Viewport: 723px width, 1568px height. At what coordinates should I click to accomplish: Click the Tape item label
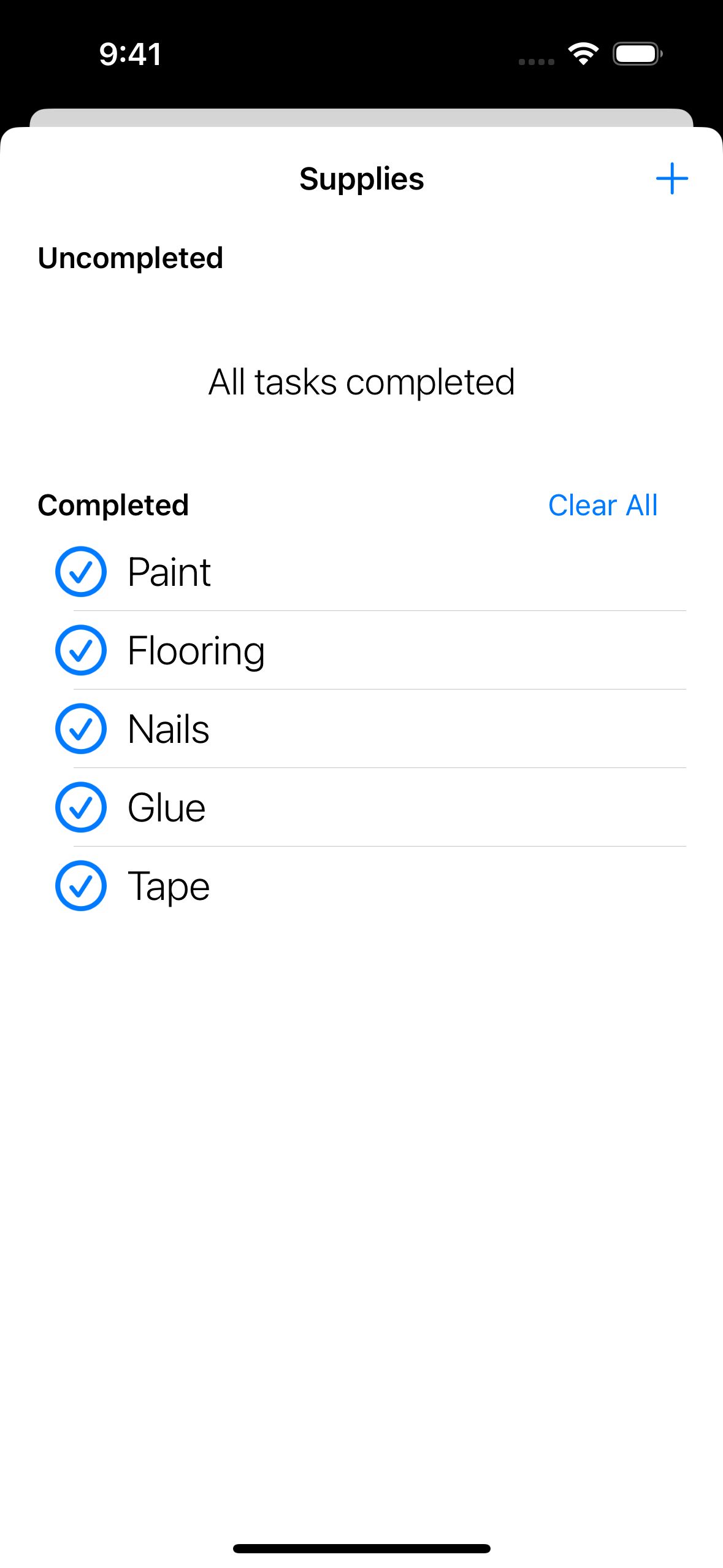point(169,886)
